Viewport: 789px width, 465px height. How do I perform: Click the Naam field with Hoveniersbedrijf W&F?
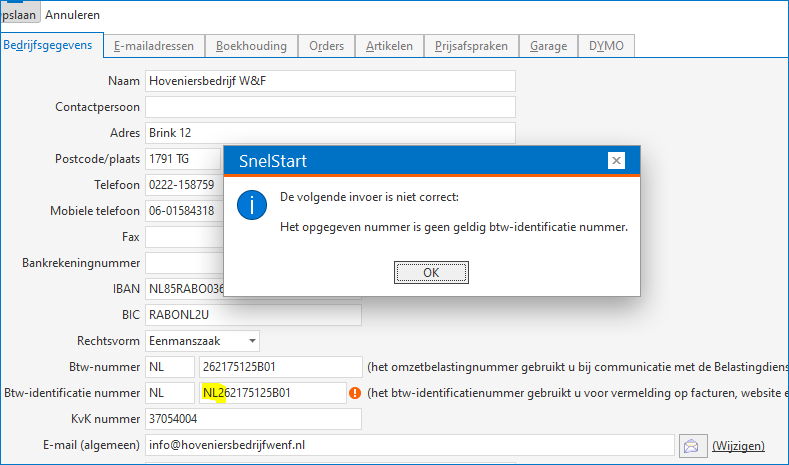(330, 81)
